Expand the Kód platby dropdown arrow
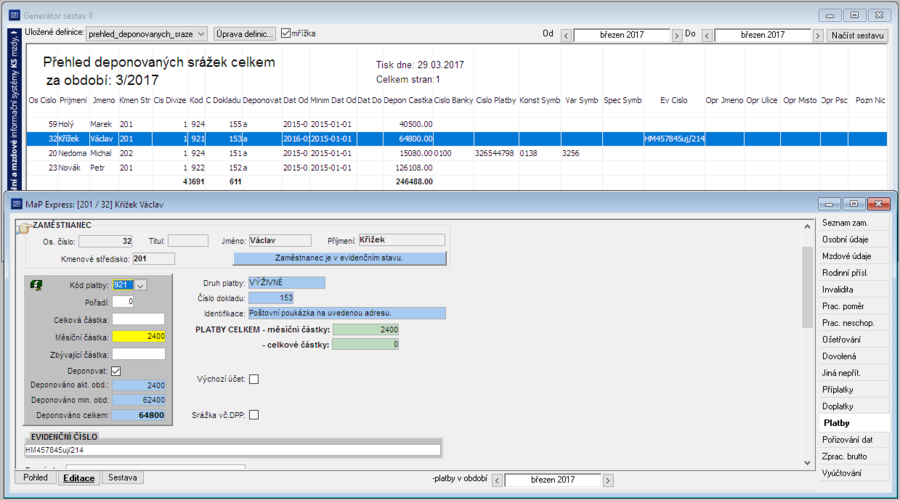900x500 pixels. pyautogui.click(x=140, y=285)
